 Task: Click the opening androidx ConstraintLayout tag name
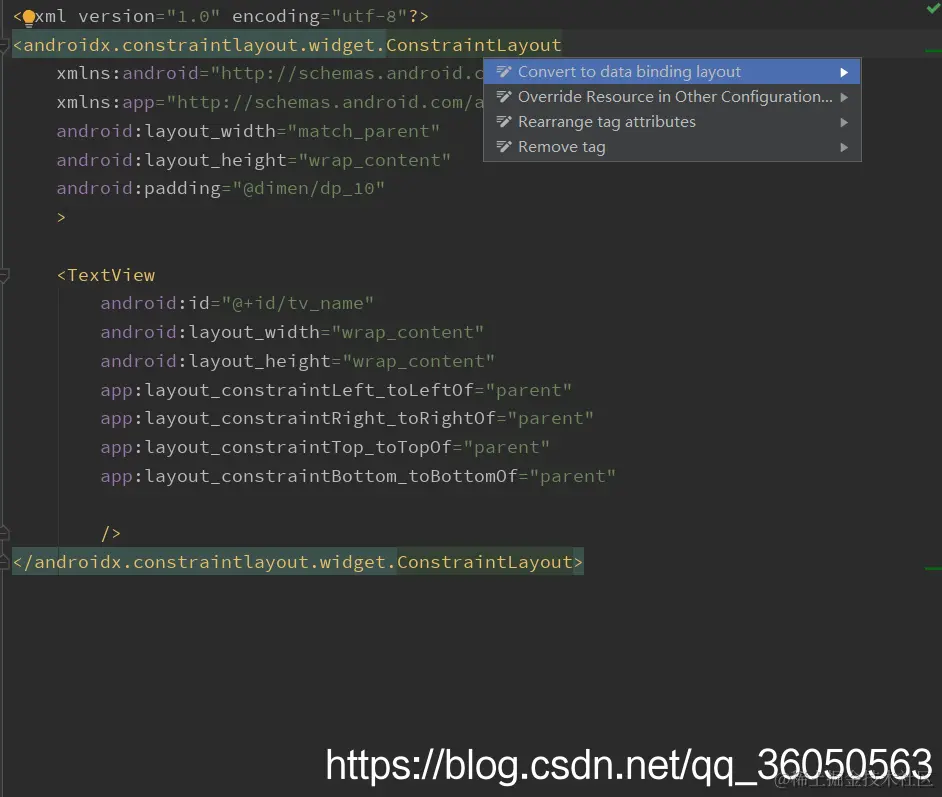(292, 45)
